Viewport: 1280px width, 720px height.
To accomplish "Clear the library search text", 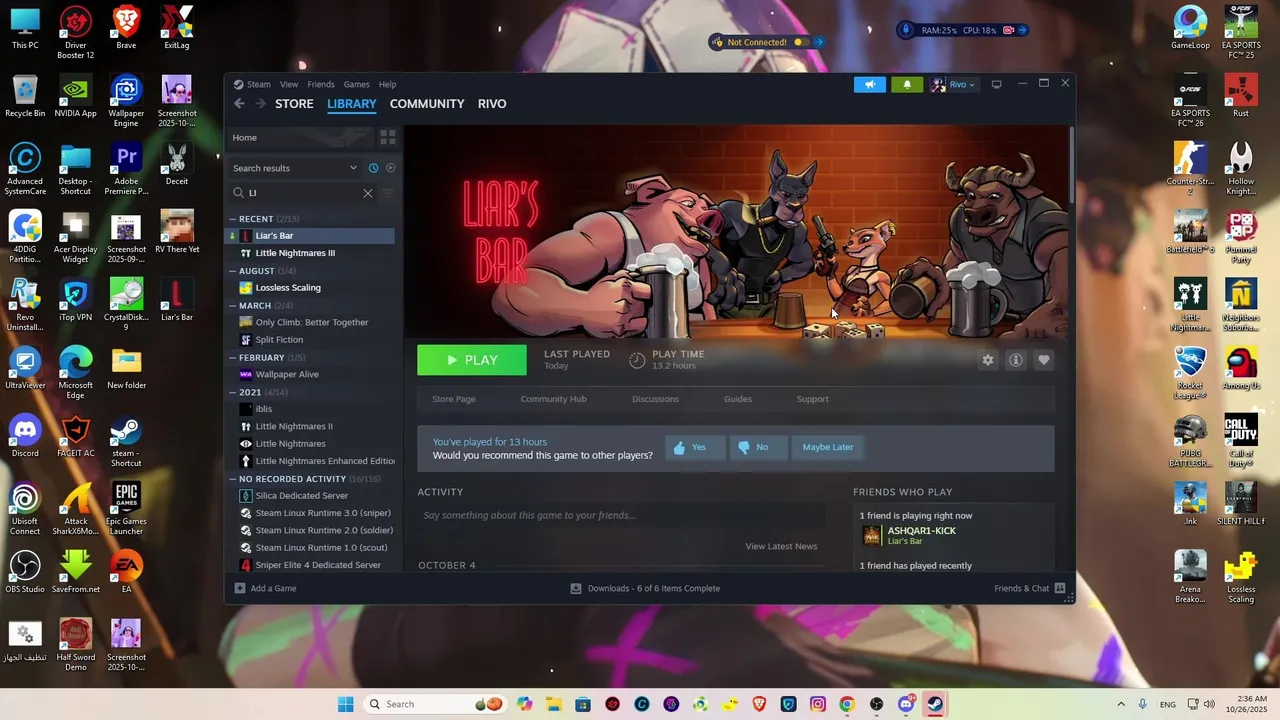I will (368, 193).
